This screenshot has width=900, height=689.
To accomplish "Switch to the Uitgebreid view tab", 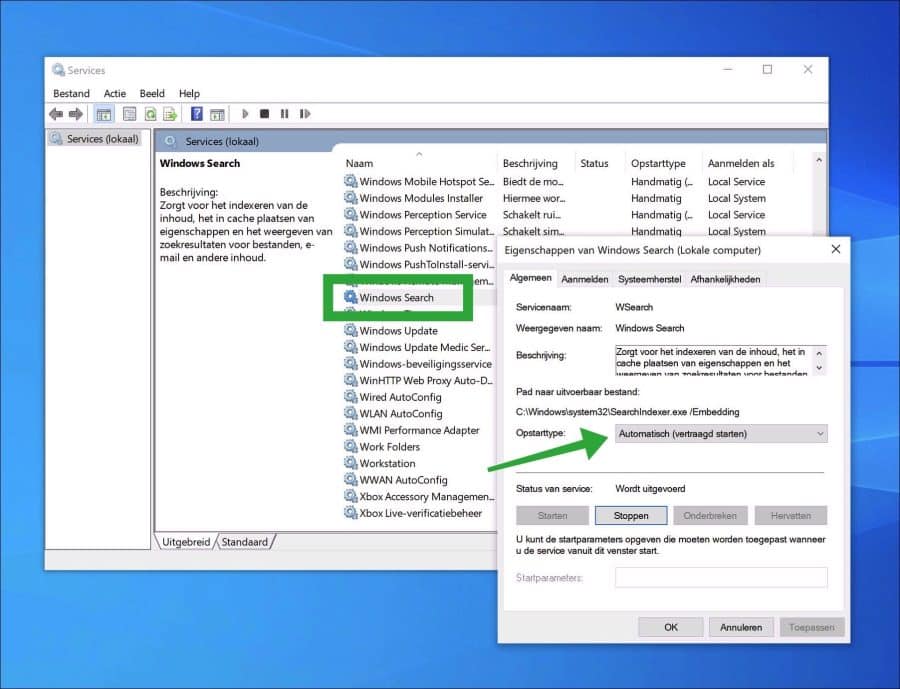I will 186,541.
